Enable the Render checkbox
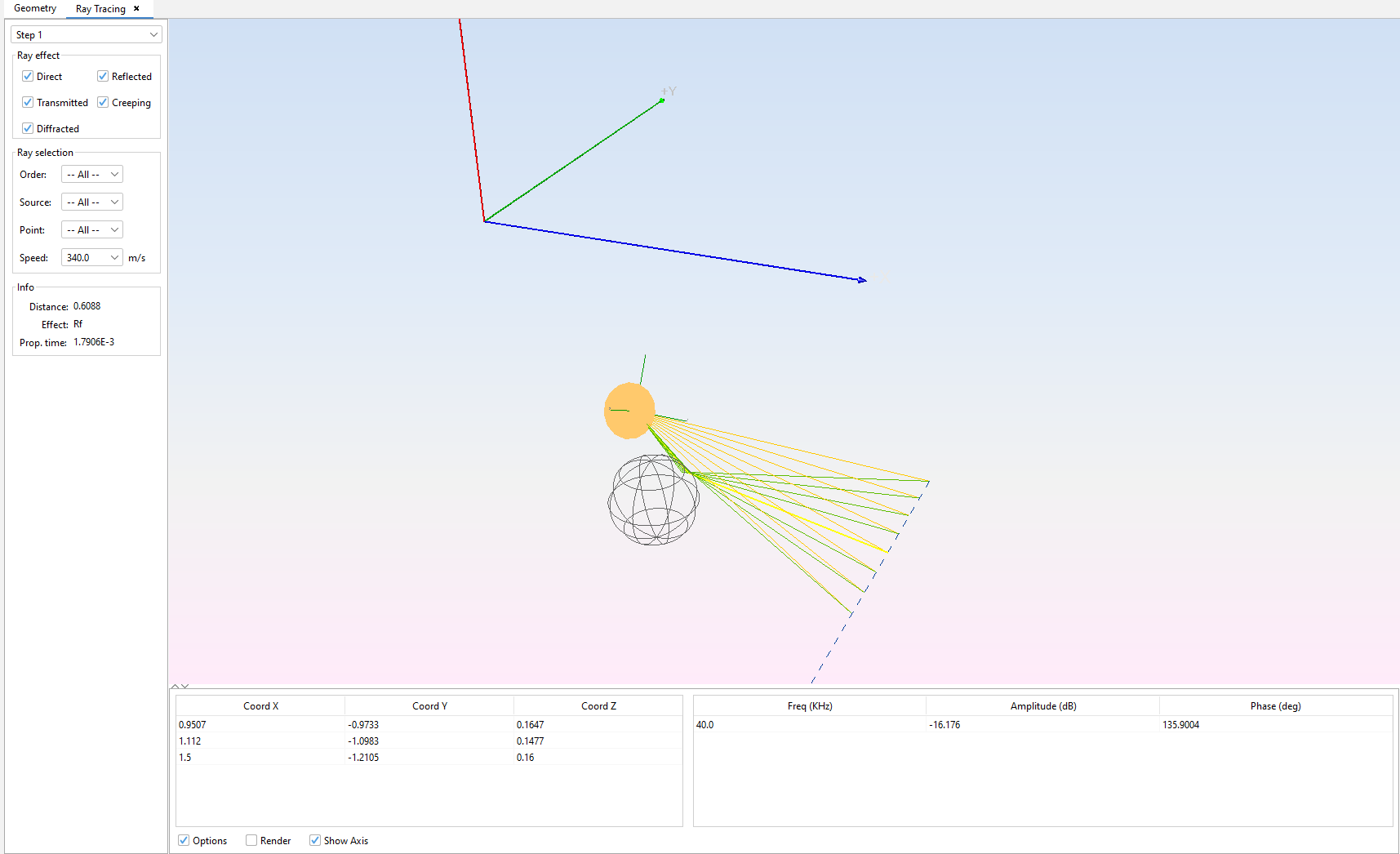1400x854 pixels. tap(251, 840)
